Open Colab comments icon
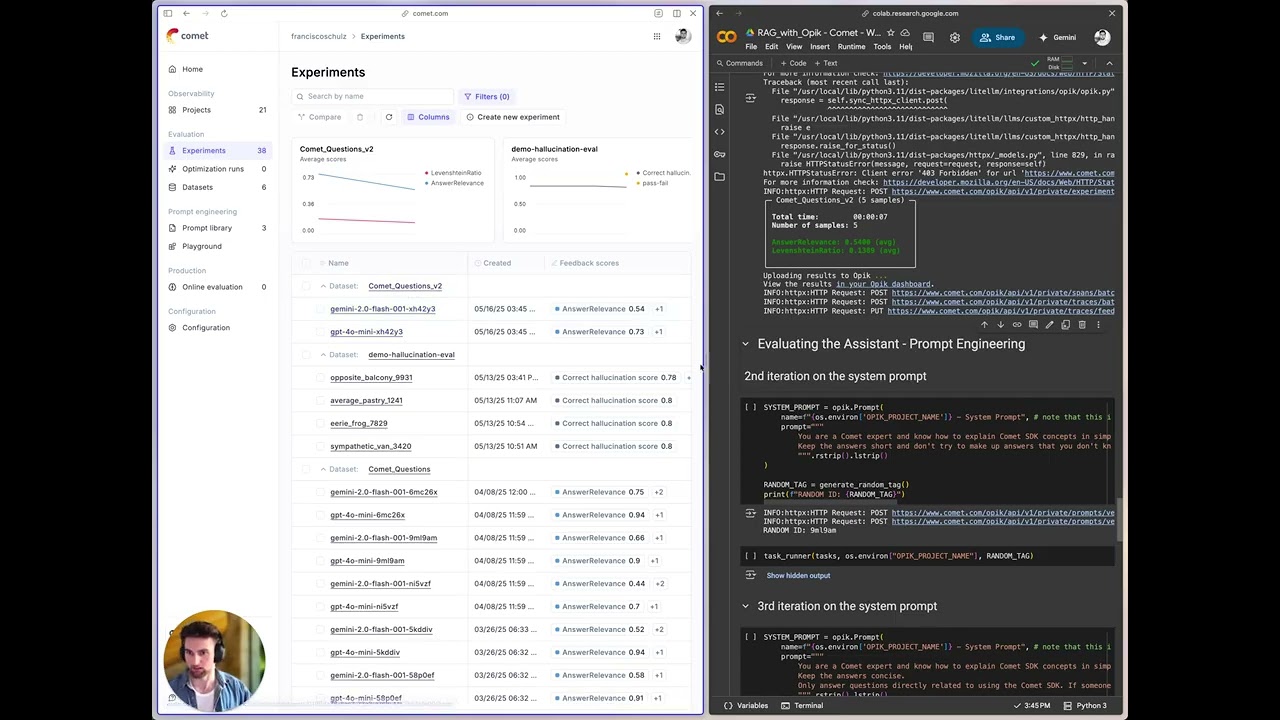The image size is (1280, 720). pyautogui.click(x=928, y=38)
